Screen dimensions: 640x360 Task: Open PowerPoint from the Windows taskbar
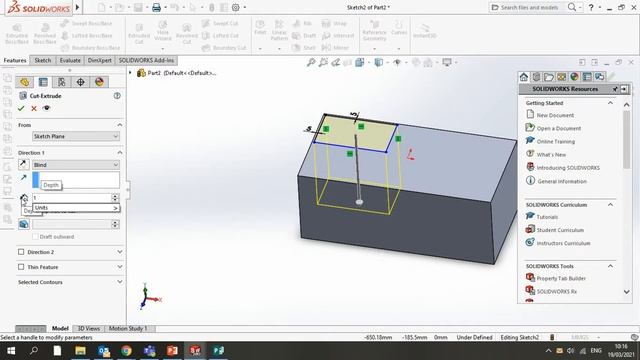coord(172,351)
